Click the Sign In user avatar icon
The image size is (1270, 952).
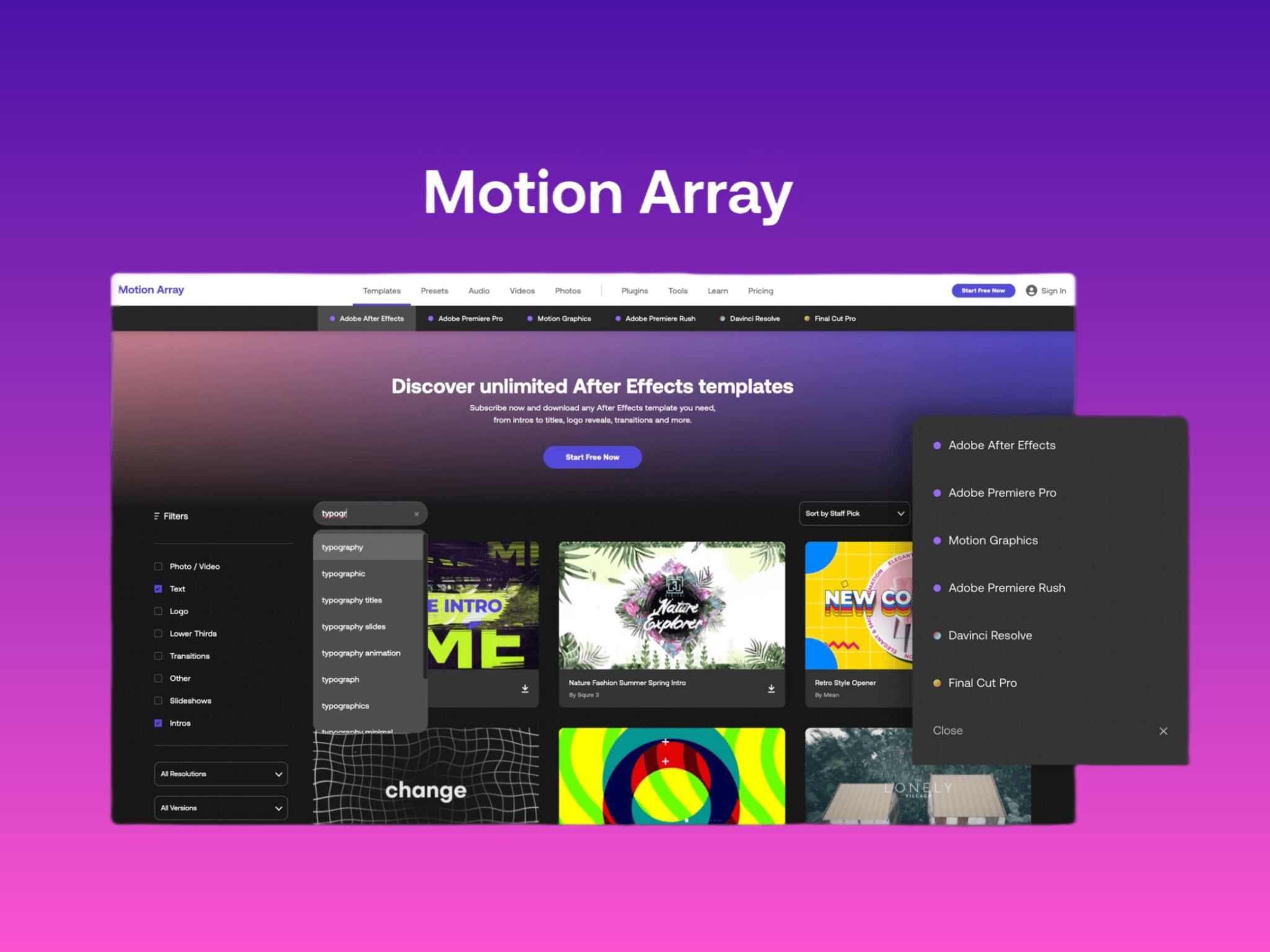[1031, 291]
